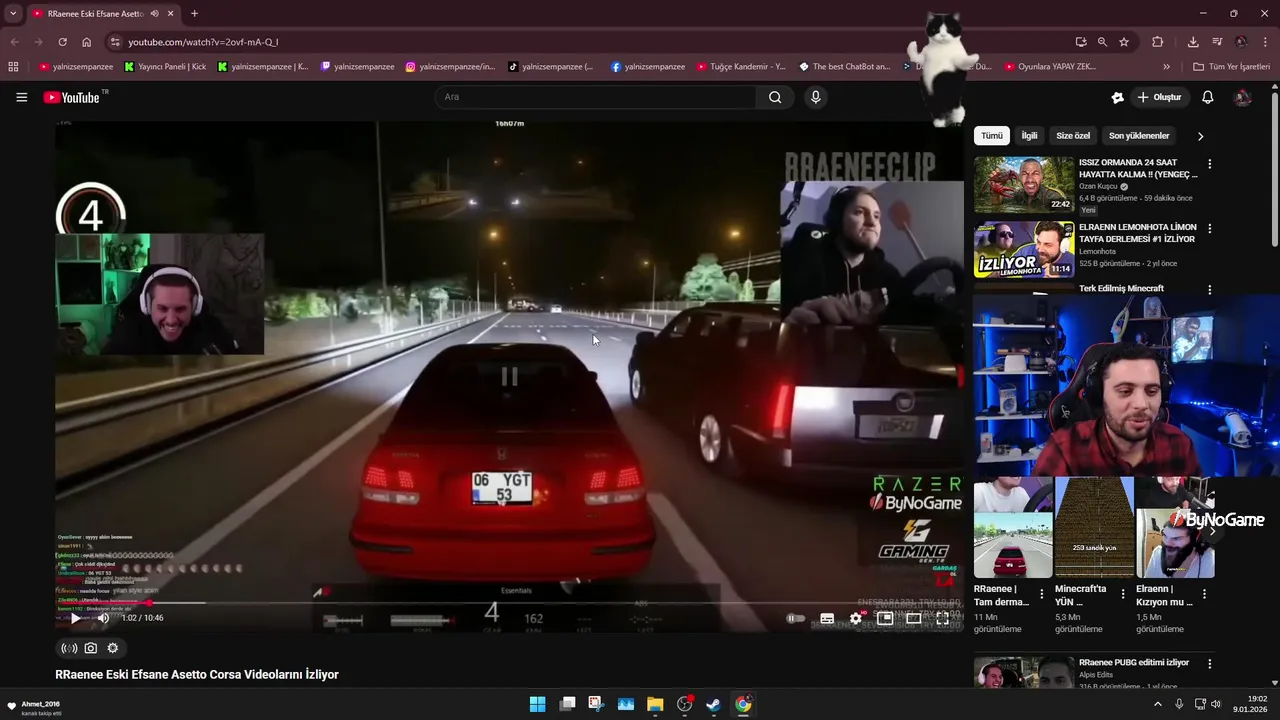Click the search input field Ara

click(x=596, y=97)
